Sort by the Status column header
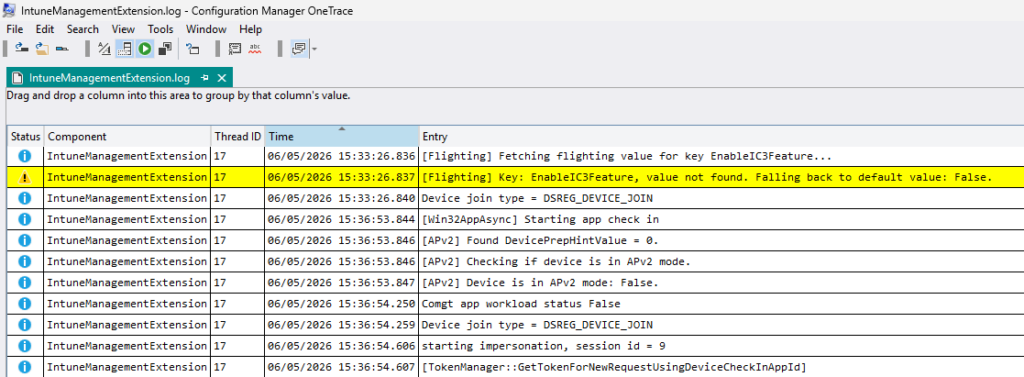1024x377 pixels. tap(25, 137)
